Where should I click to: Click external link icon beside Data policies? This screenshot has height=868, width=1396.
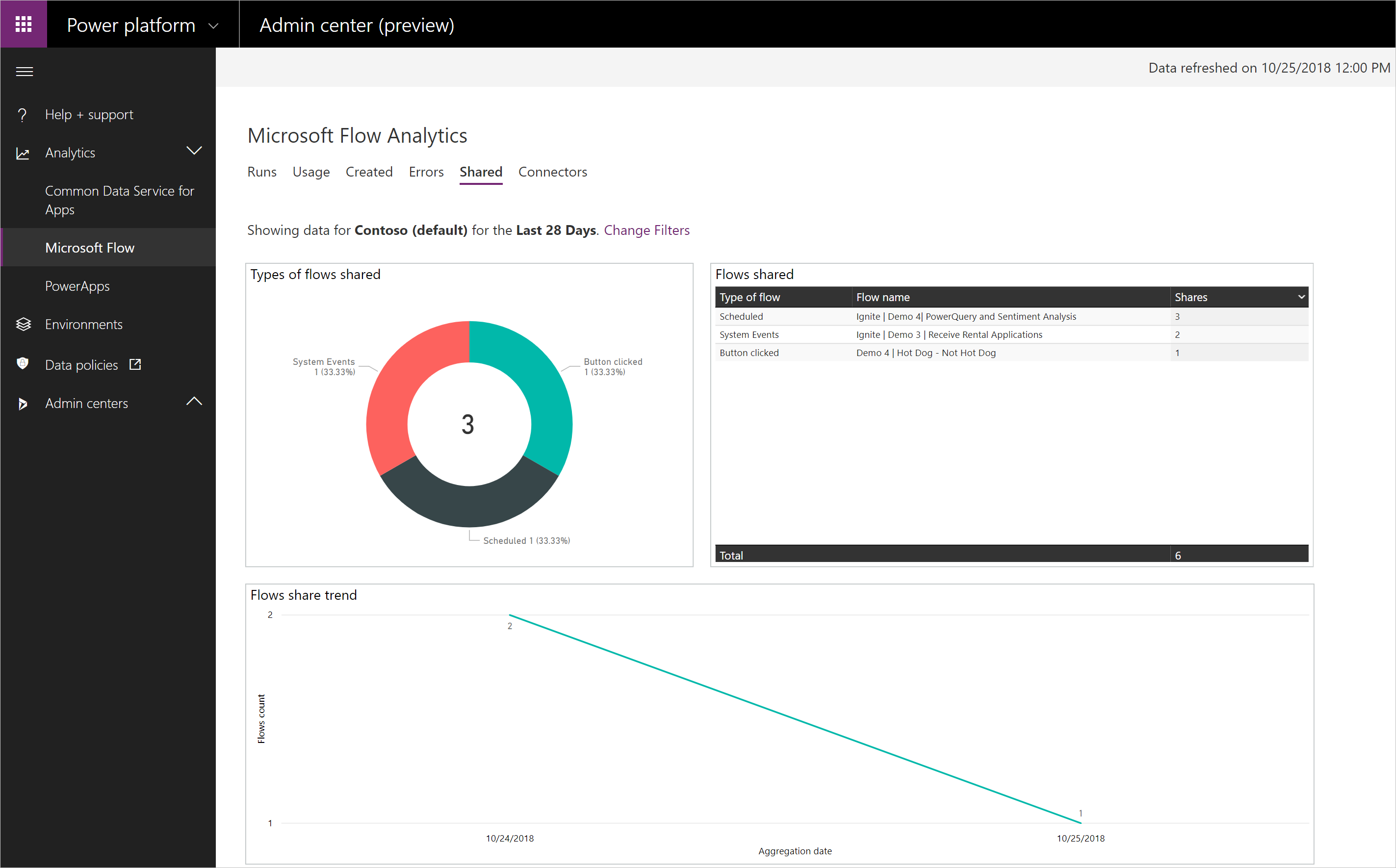135,364
